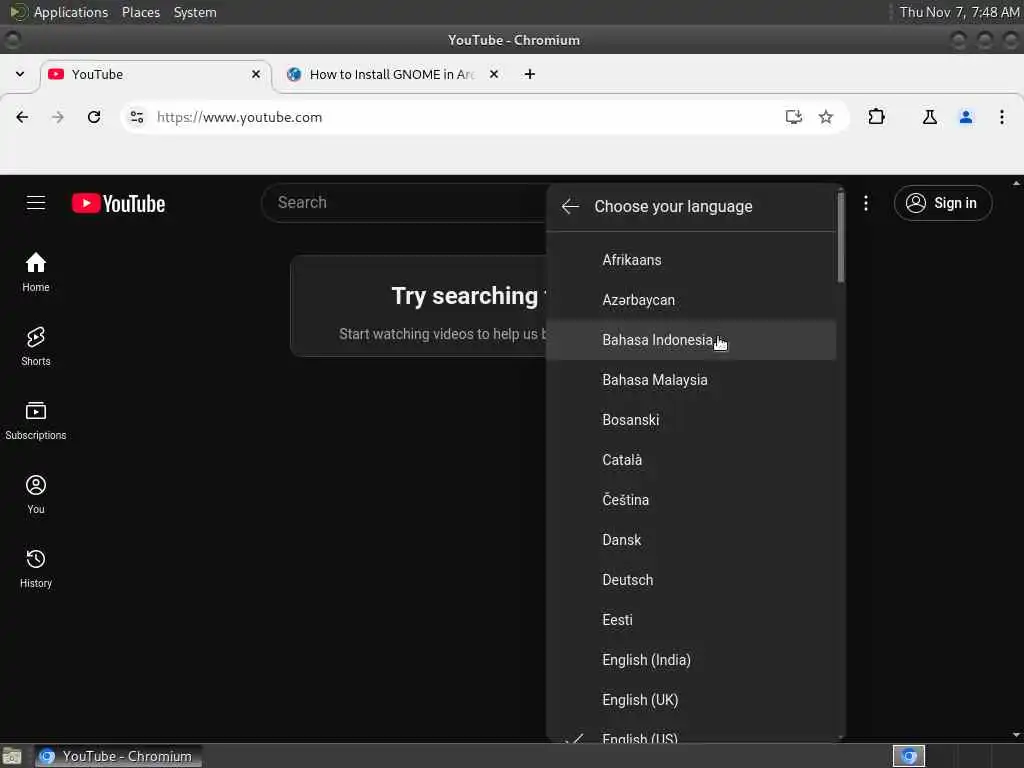Go to Home in the sidebar

(x=36, y=272)
